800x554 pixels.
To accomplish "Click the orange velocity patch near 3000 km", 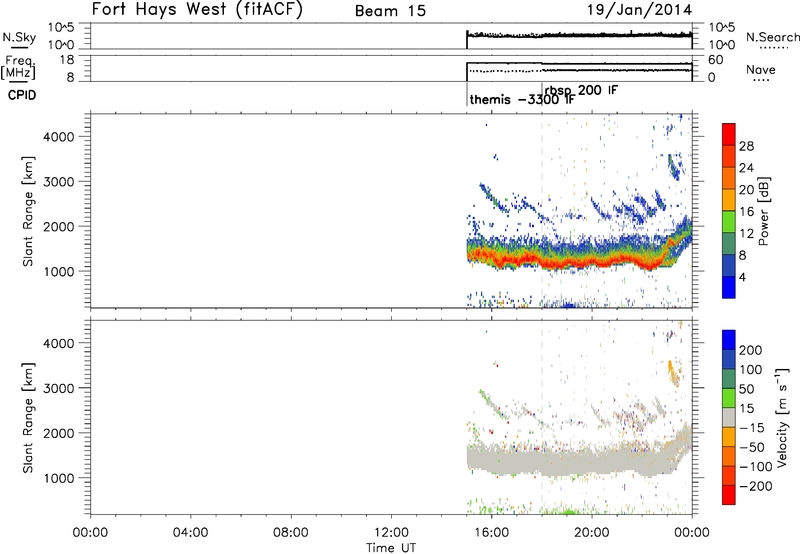I will 673,373.
